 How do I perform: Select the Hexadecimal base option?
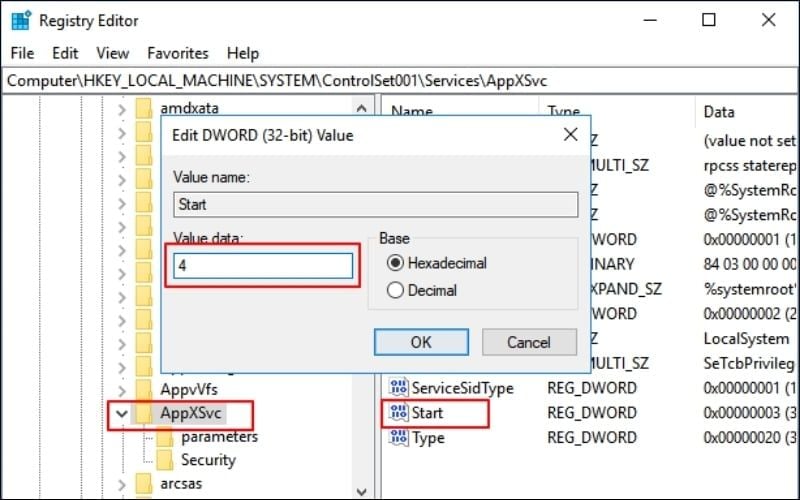point(395,263)
